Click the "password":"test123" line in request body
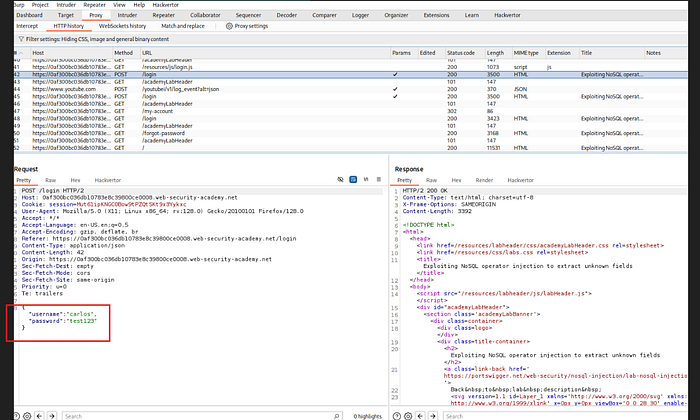This screenshot has width=700, height=420. click(x=62, y=321)
